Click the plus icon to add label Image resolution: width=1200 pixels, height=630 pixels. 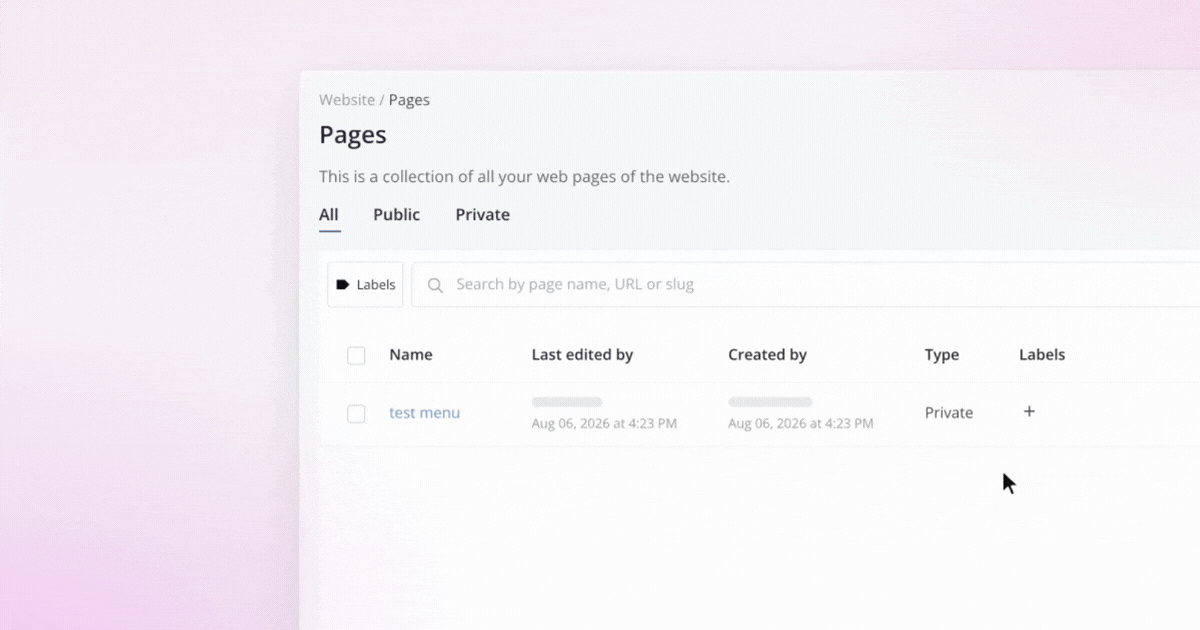coord(1029,411)
